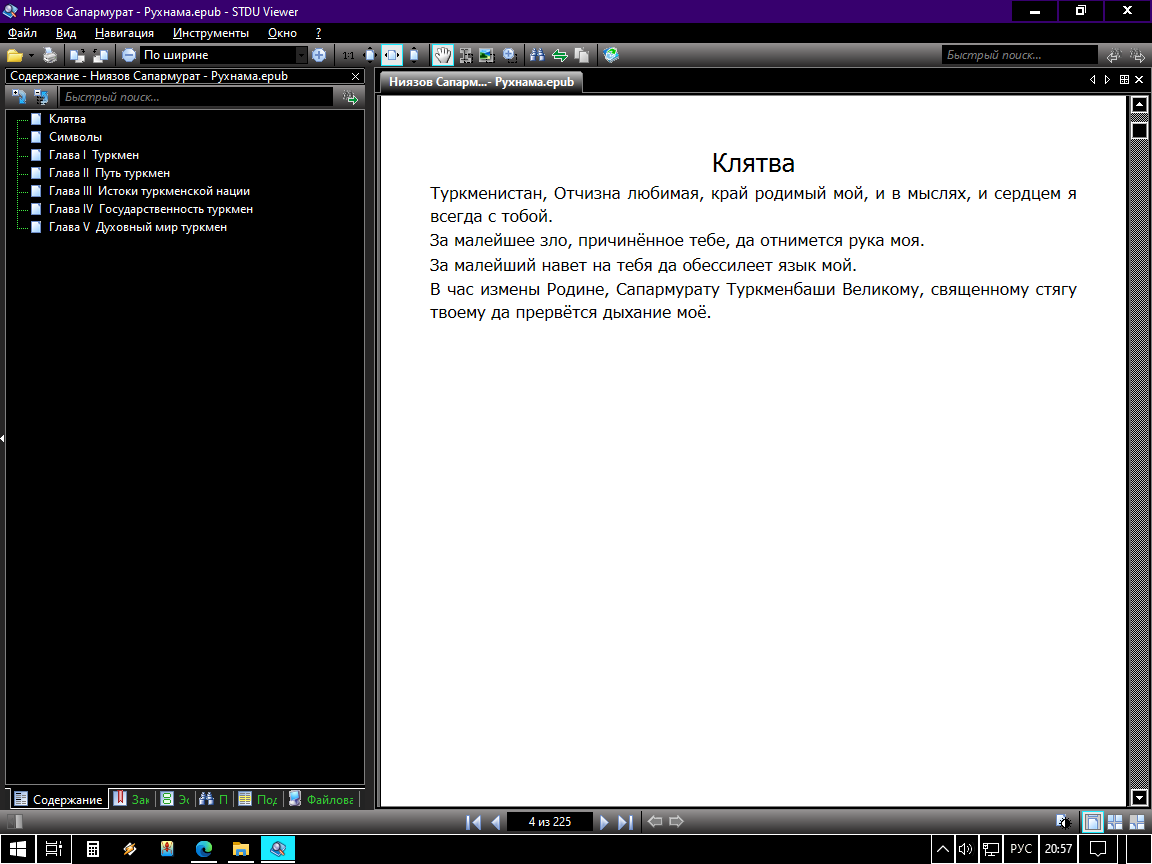Focus the contents panel quick search field

196,97
